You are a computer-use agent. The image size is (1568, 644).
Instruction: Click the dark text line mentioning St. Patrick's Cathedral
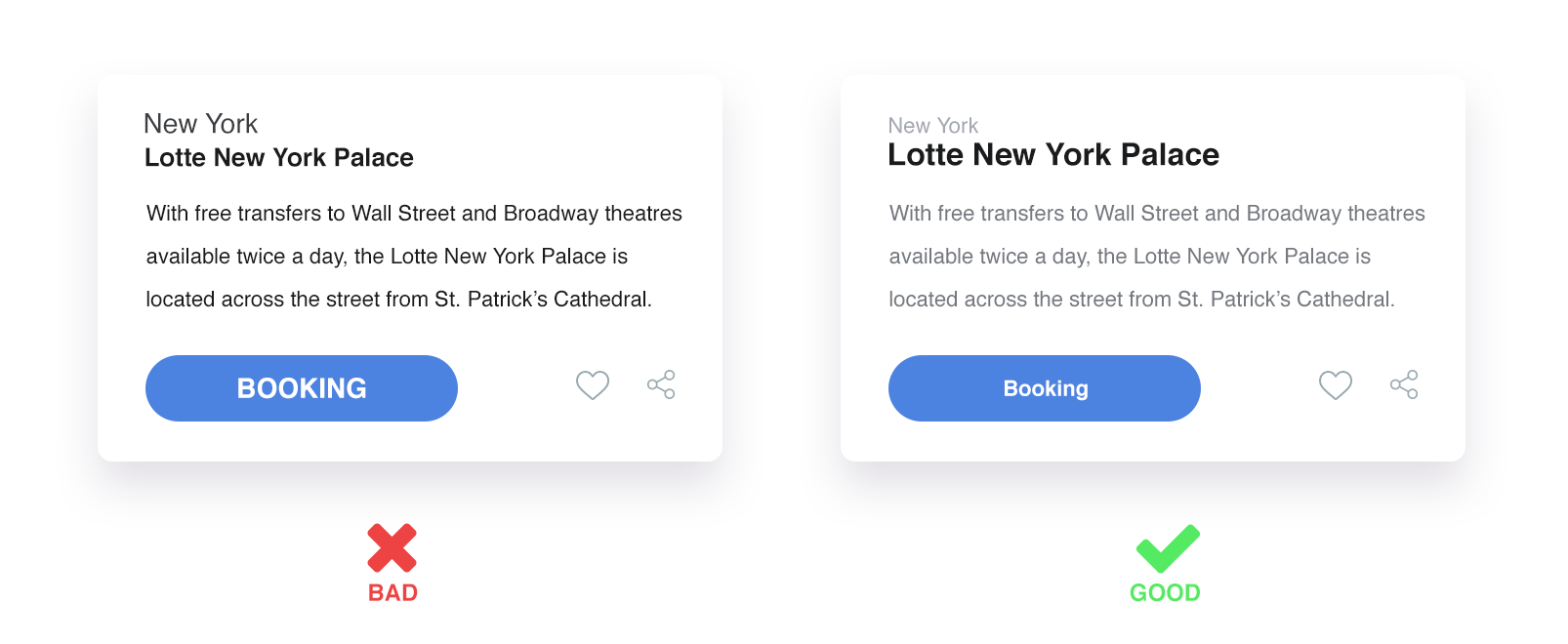pos(398,300)
